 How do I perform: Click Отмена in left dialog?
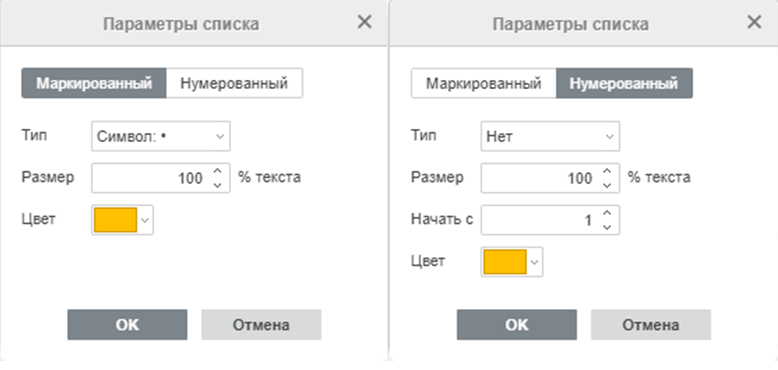click(x=261, y=324)
